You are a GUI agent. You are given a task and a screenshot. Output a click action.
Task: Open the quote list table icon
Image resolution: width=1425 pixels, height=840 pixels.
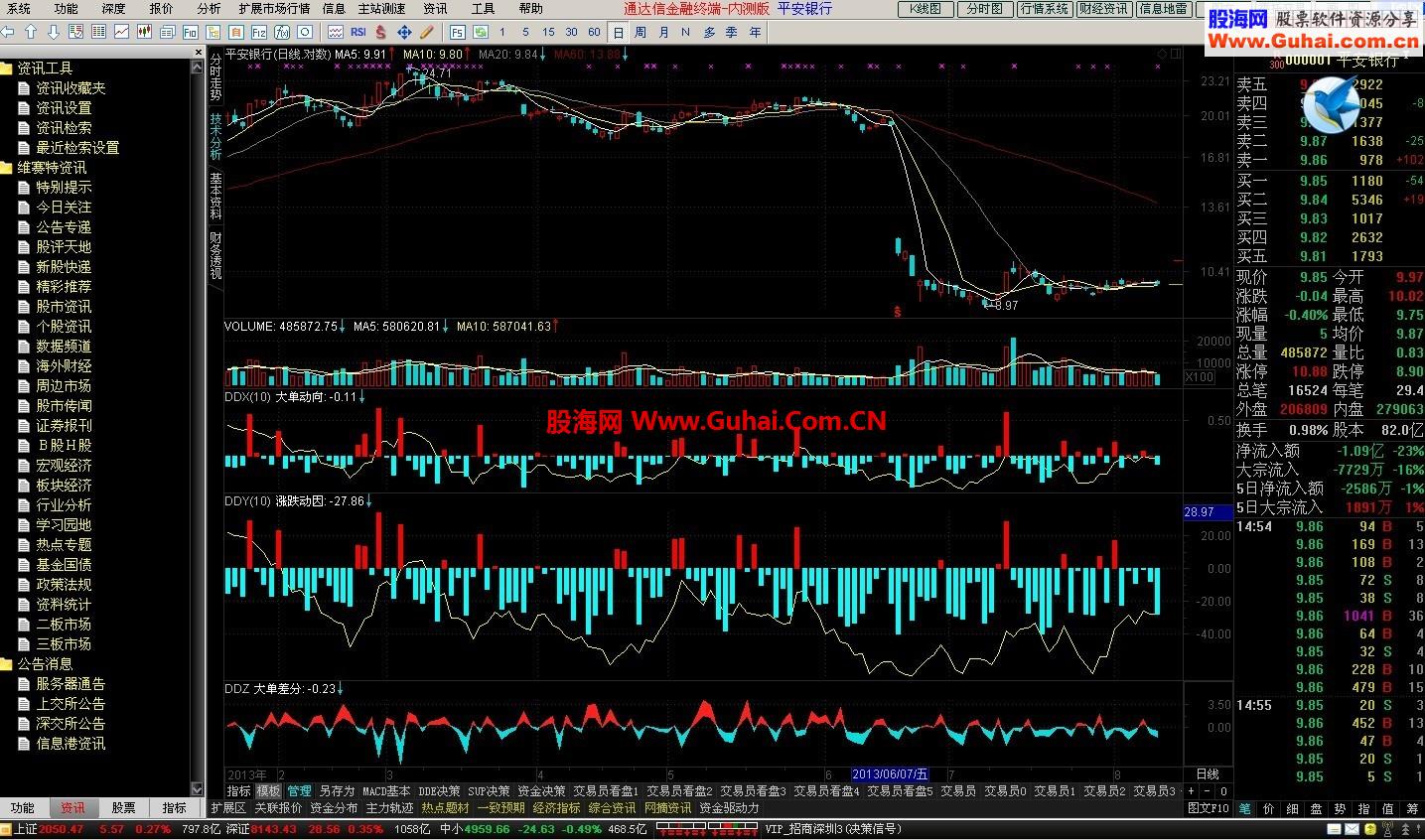pyautogui.click(x=98, y=32)
